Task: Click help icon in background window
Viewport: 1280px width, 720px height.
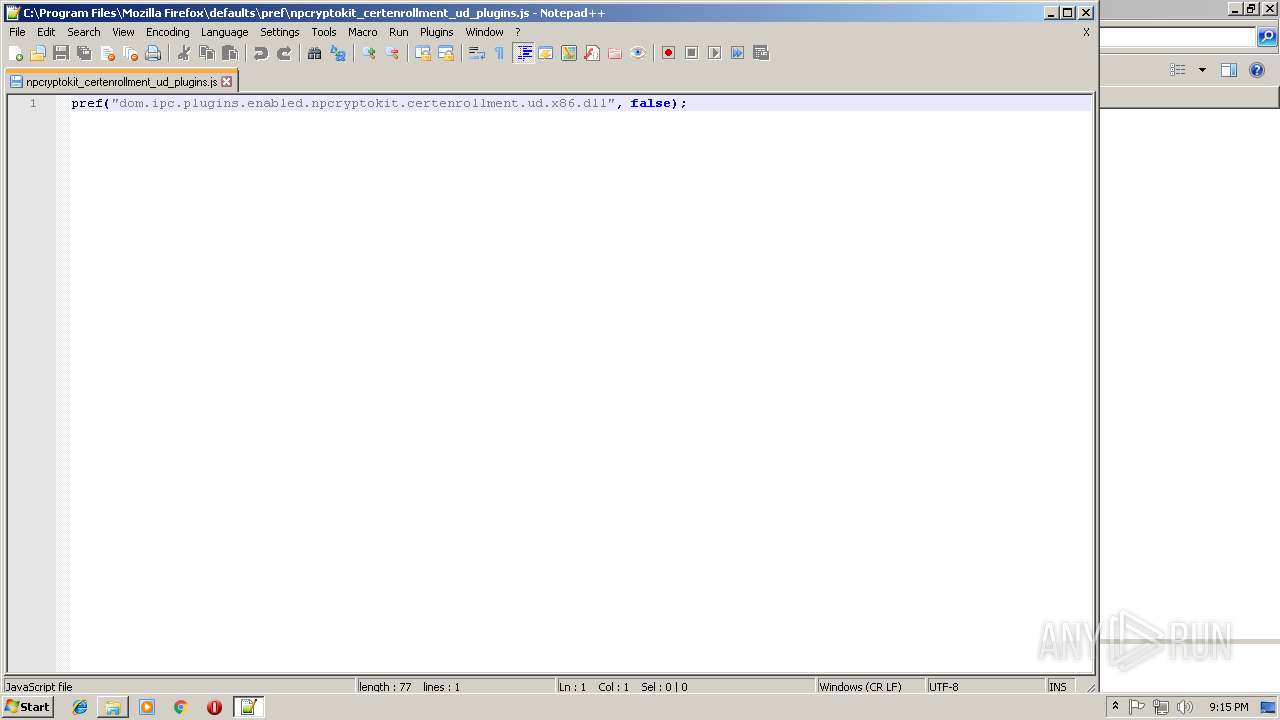Action: coord(1258,70)
